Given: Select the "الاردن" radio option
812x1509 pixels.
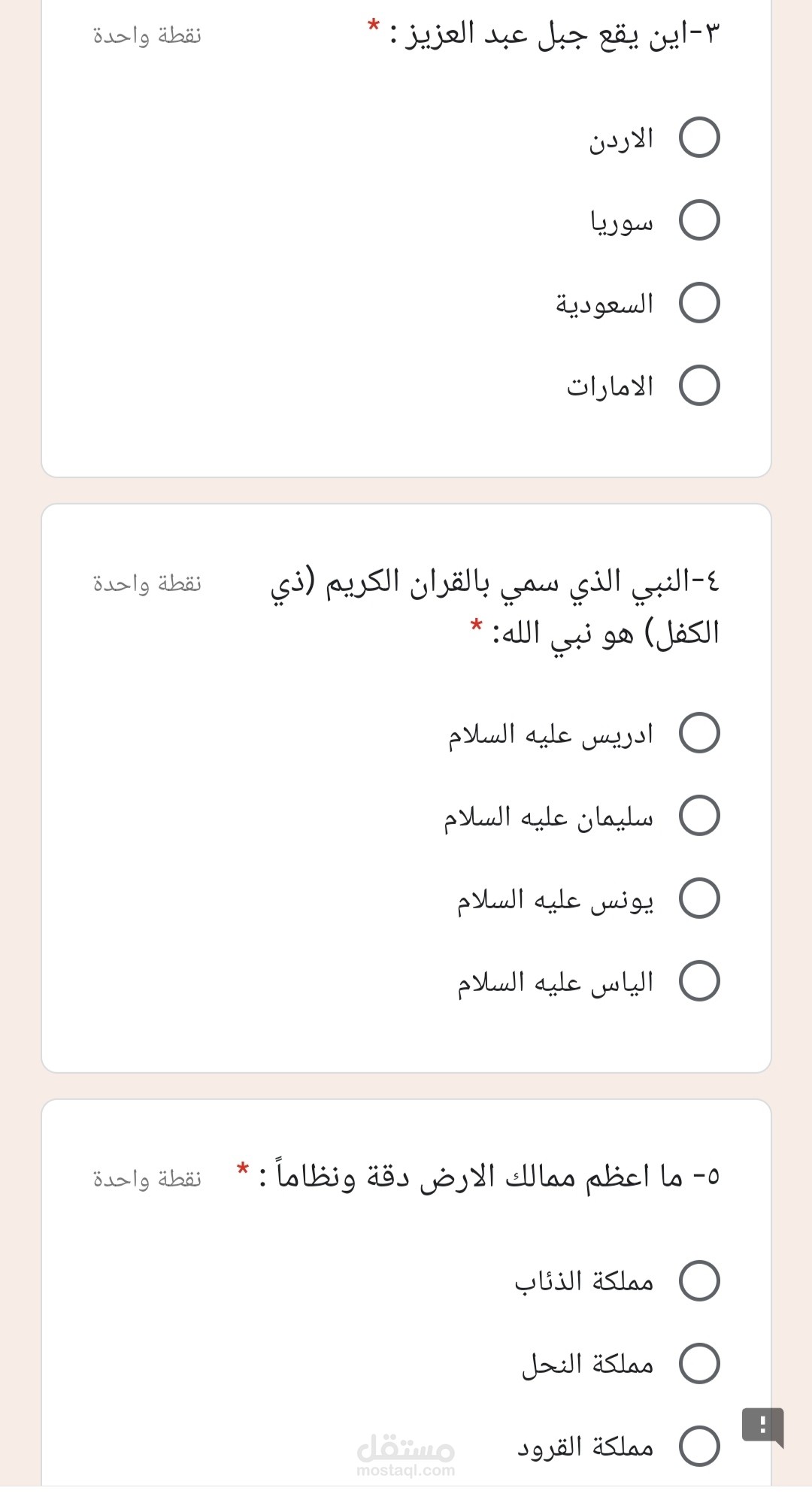Looking at the screenshot, I should click(x=699, y=138).
